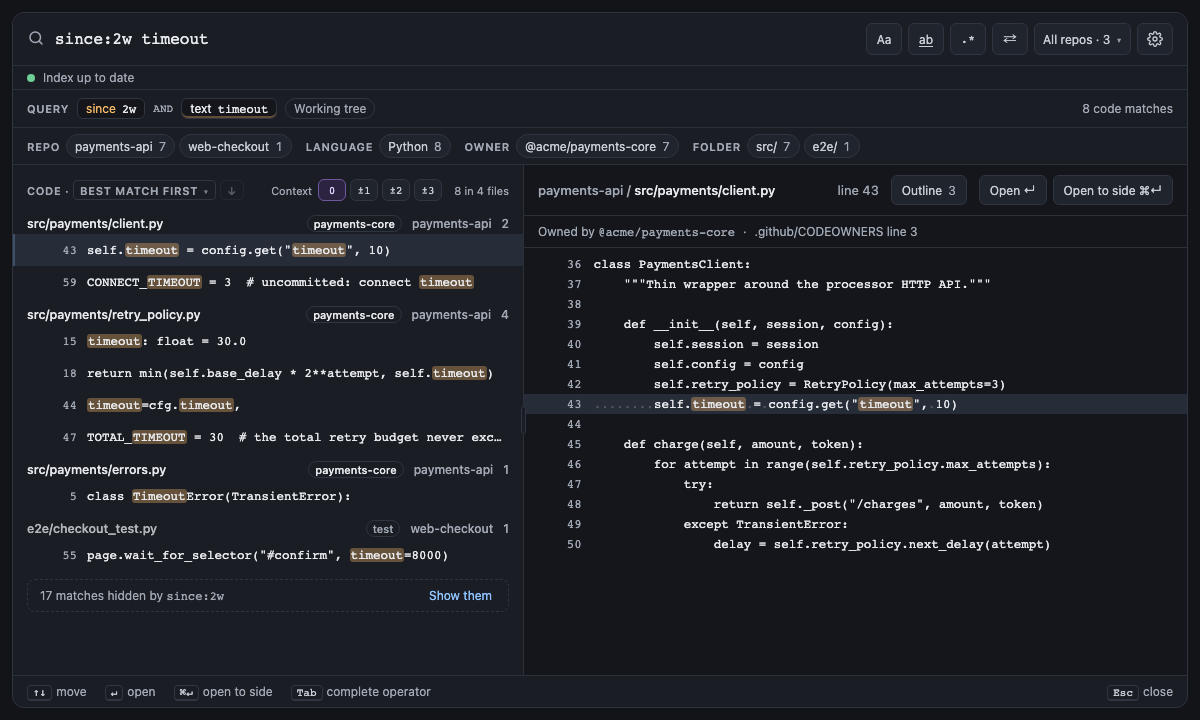Image resolution: width=1200 pixels, height=720 pixels.
Task: Toggle regex (.*) search mode
Action: [x=968, y=39]
